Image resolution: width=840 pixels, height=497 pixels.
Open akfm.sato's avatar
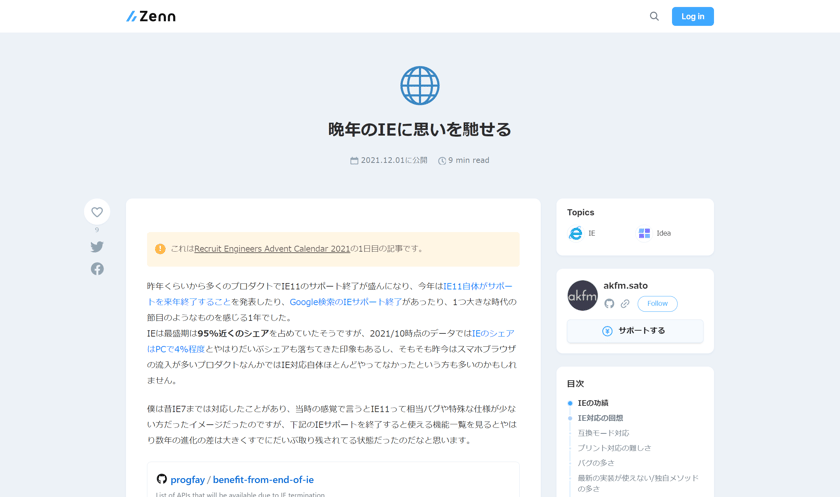point(582,296)
